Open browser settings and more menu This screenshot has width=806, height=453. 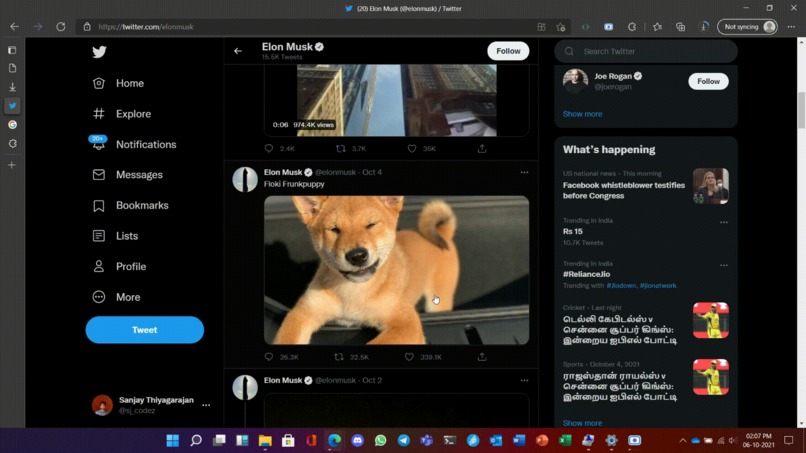click(x=791, y=27)
